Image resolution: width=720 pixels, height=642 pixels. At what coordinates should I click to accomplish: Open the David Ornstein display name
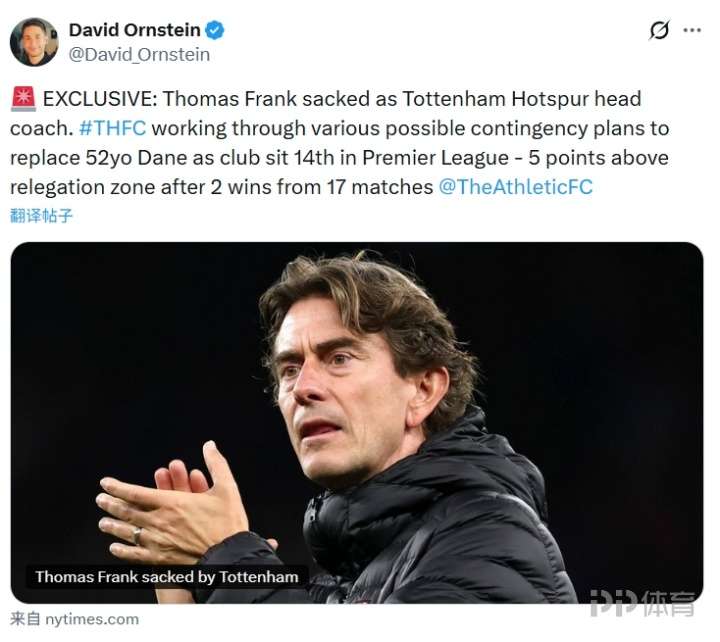(135, 30)
